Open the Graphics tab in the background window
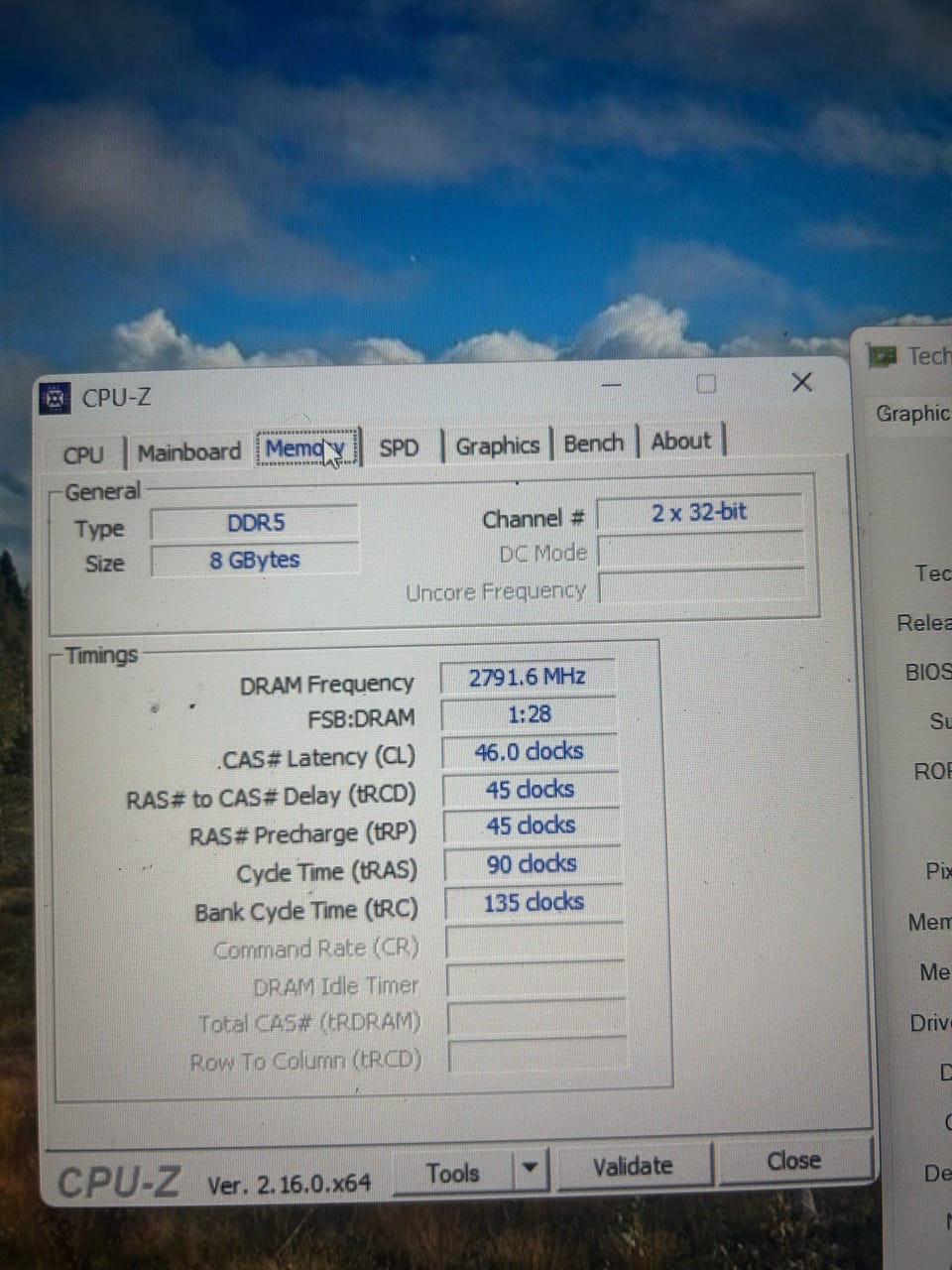Viewport: 952px width, 1270px height. pos(912,414)
